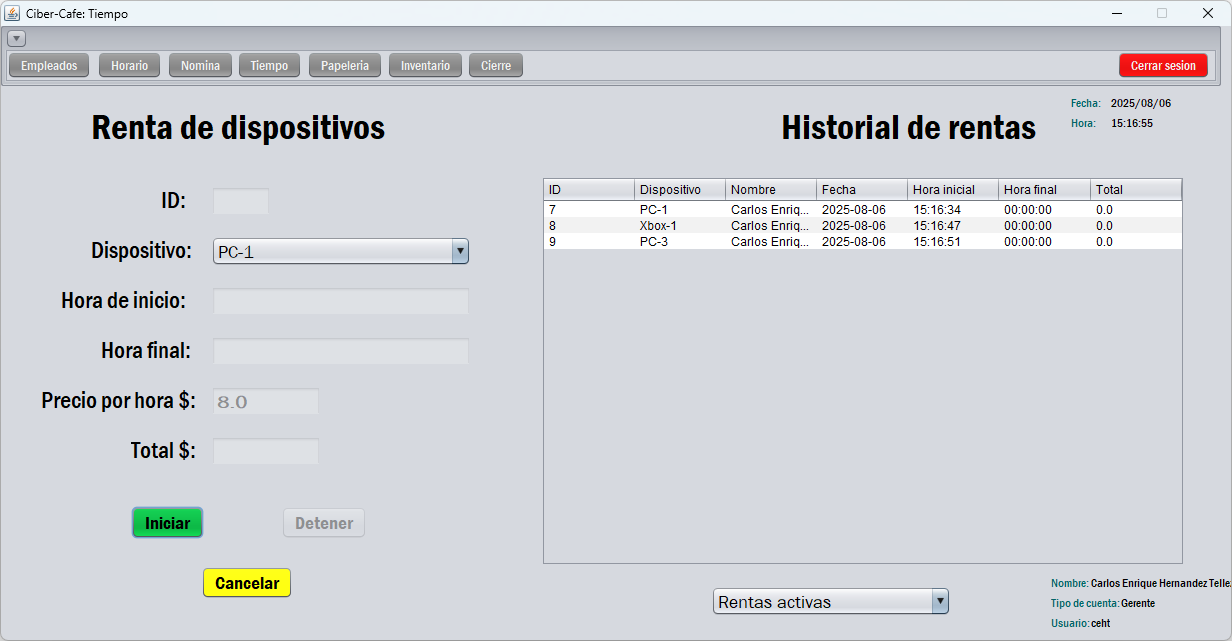Open the Rentas activas dropdown

(x=831, y=602)
